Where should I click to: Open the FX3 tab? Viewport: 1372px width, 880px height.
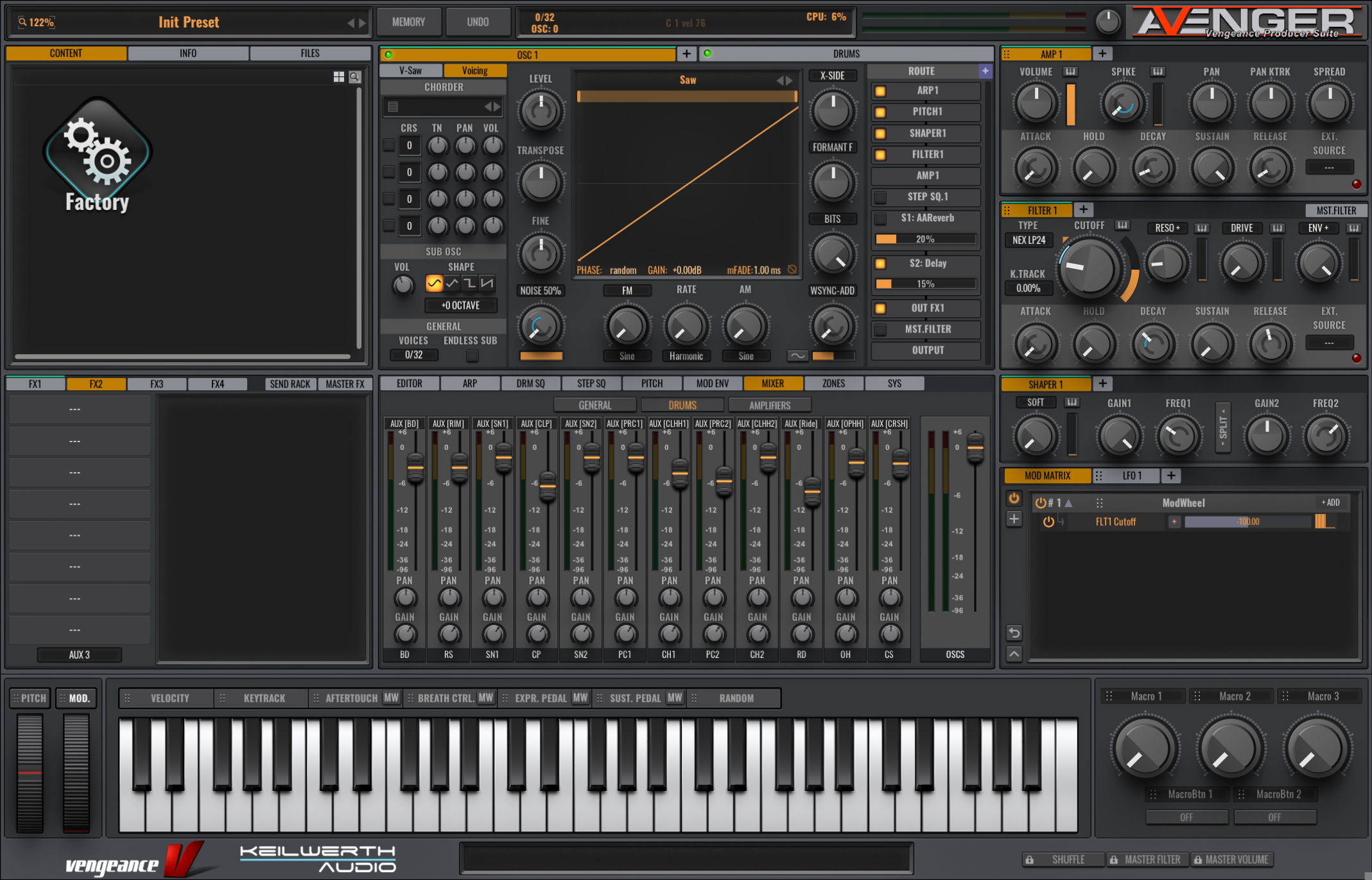point(157,384)
